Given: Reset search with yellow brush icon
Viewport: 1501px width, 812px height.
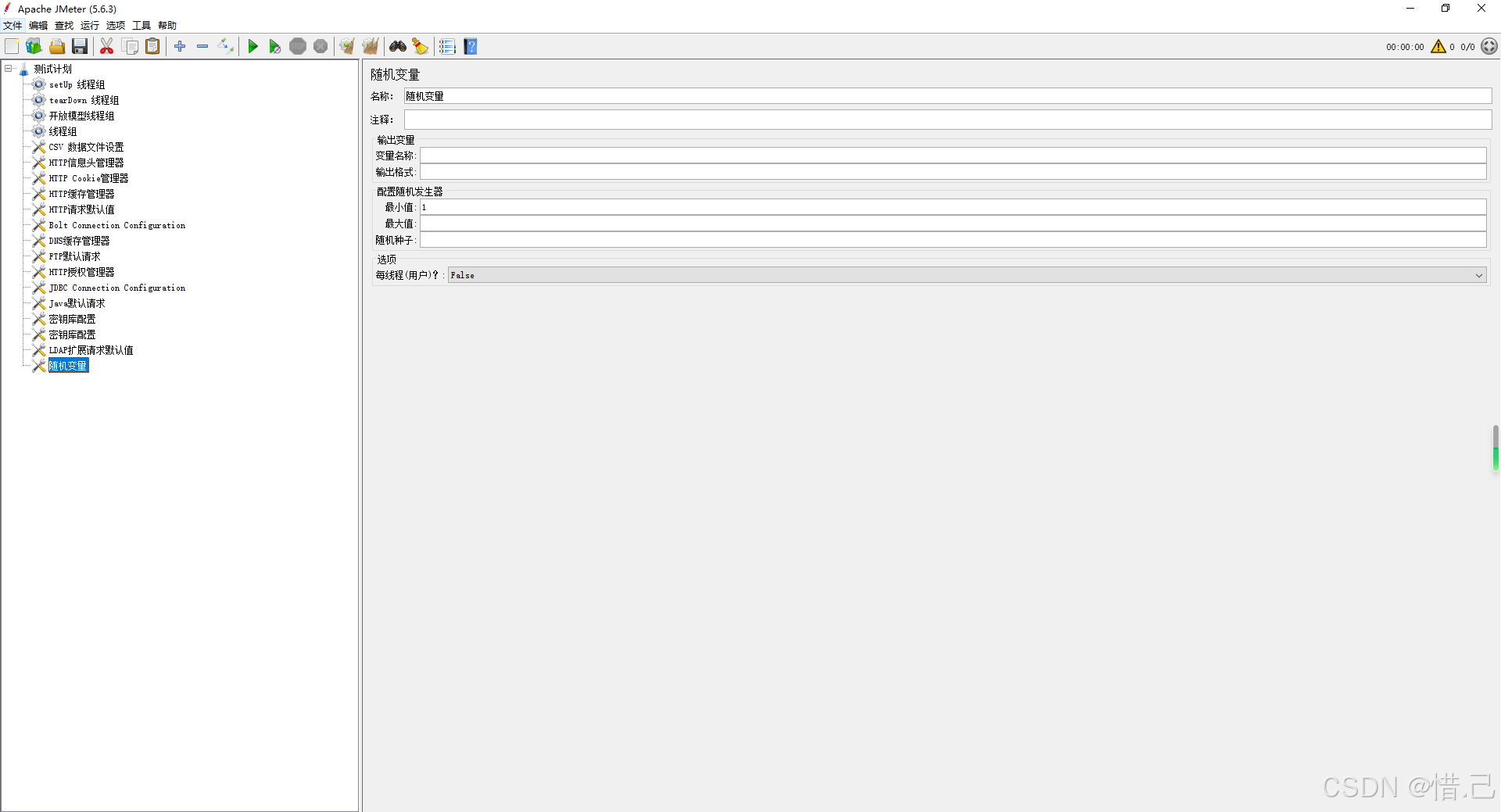Looking at the screenshot, I should coord(421,47).
